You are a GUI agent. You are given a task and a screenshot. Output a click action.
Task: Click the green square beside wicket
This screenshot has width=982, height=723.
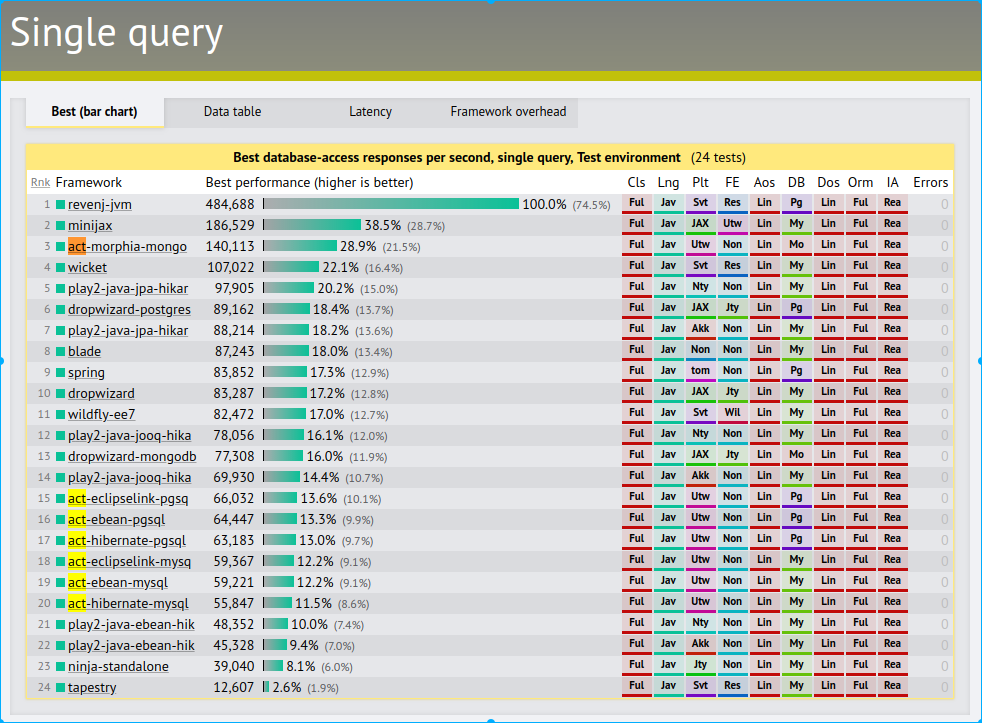click(x=61, y=268)
